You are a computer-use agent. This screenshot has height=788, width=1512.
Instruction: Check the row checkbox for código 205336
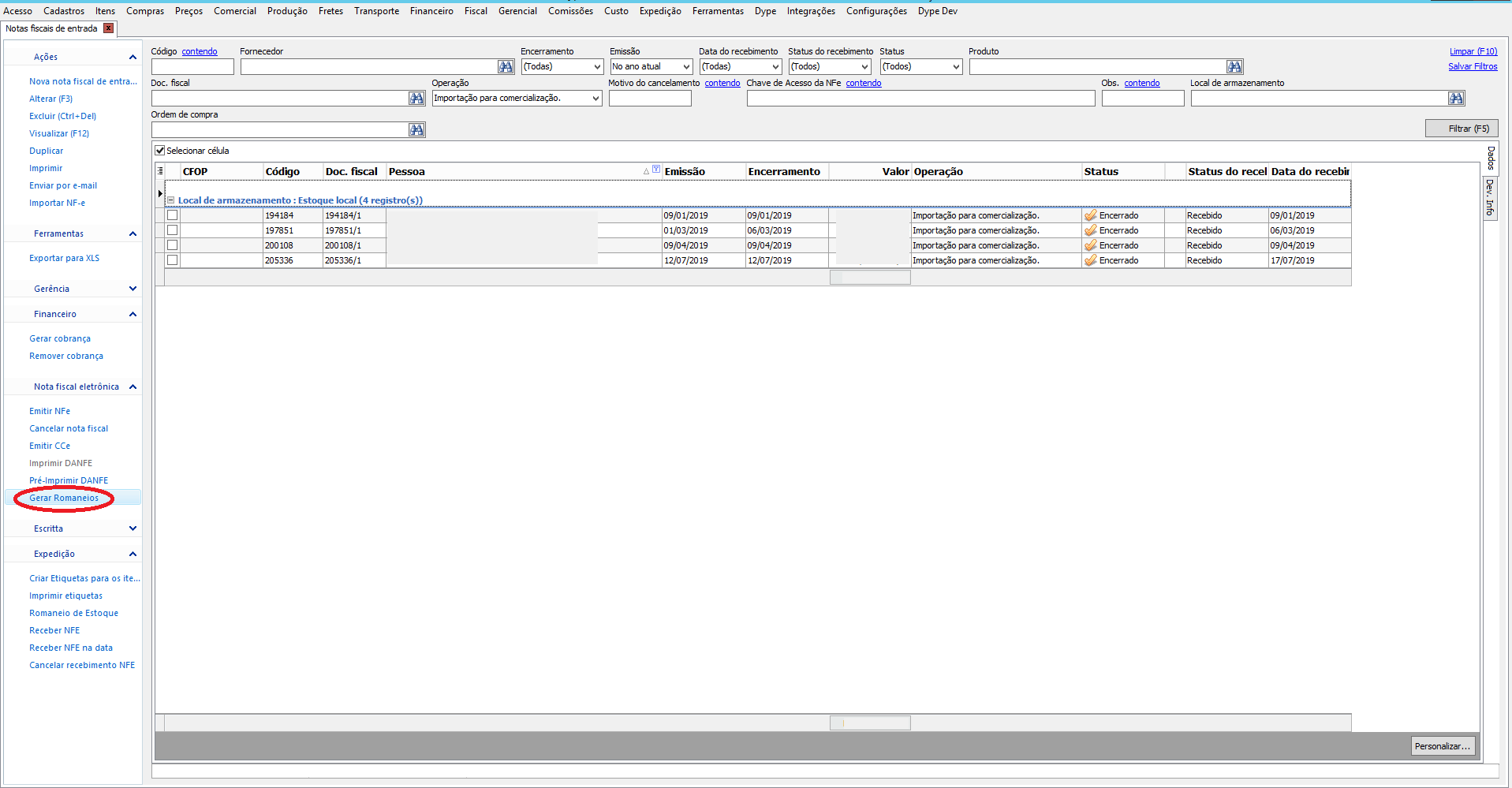point(172,260)
